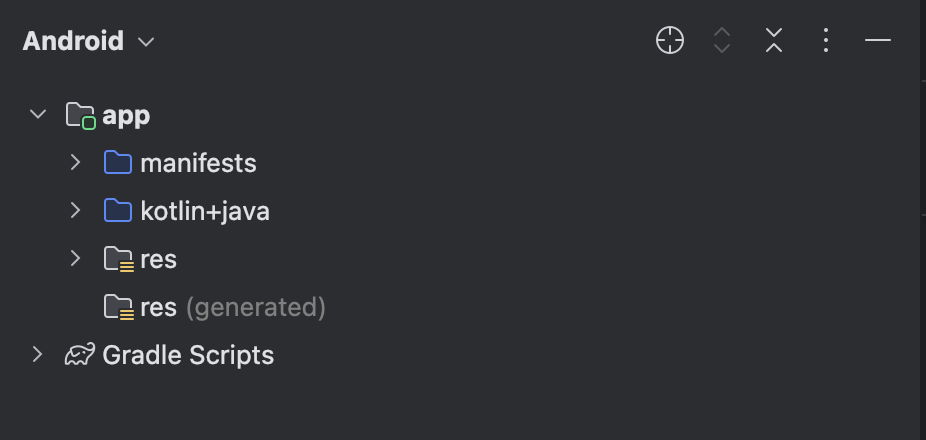
Task: Click the Expand Selected arrows icon
Action: [722, 41]
